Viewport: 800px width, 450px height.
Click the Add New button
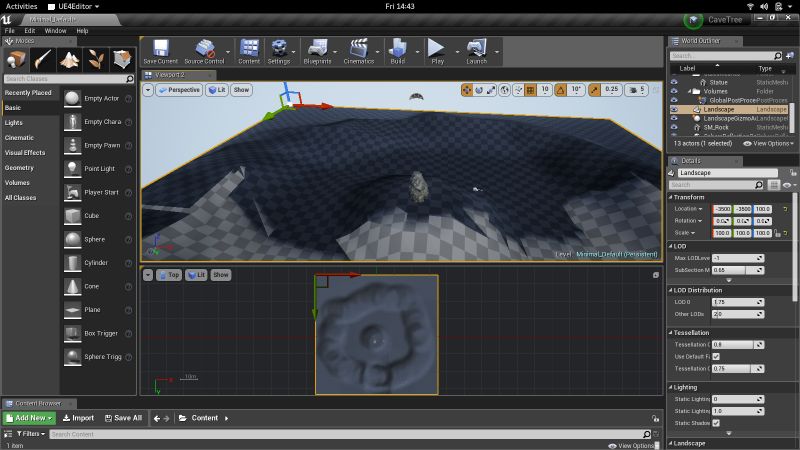point(29,418)
